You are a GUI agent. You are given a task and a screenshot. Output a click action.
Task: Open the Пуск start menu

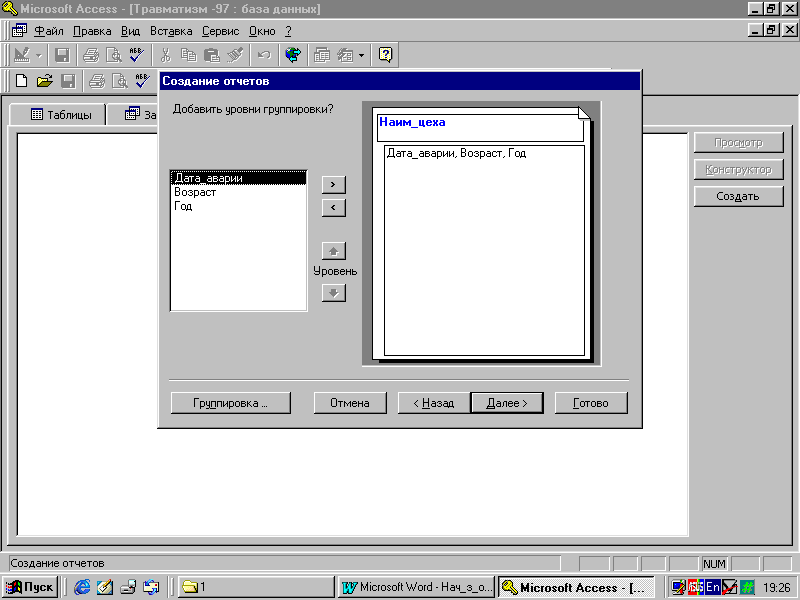pos(30,587)
